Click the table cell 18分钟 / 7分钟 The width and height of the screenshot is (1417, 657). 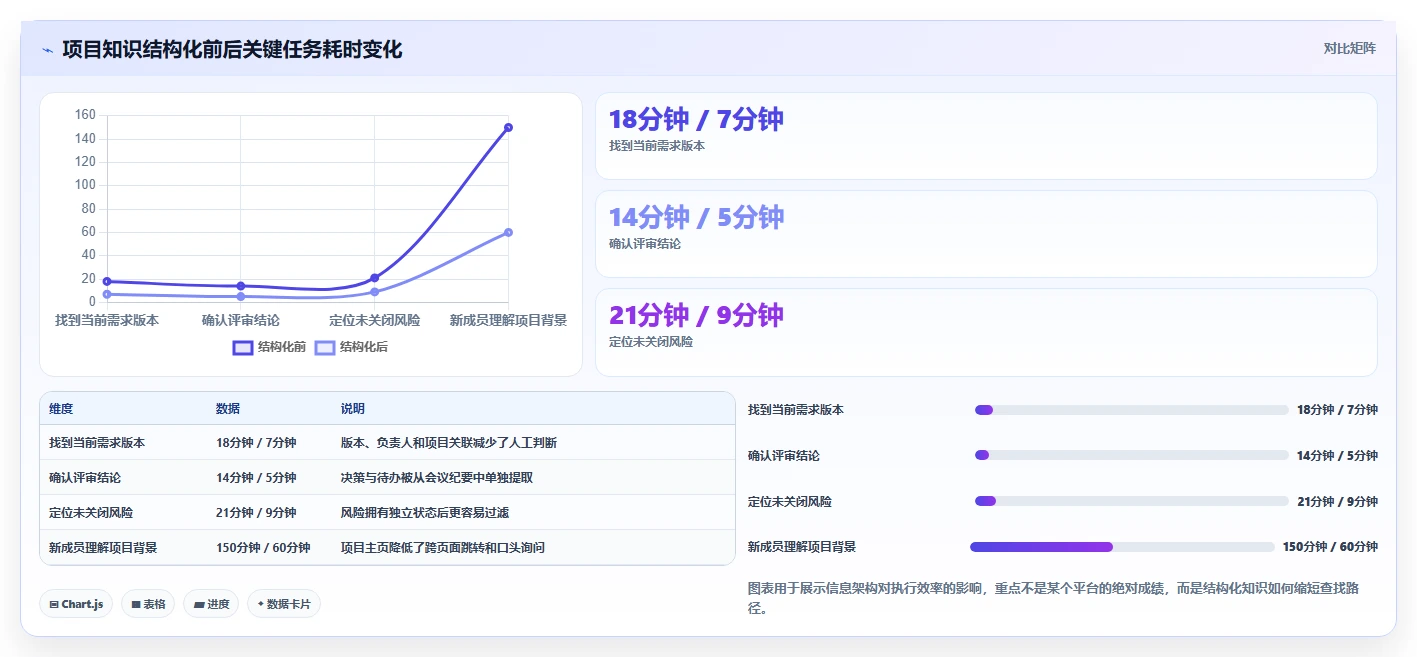[256, 443]
